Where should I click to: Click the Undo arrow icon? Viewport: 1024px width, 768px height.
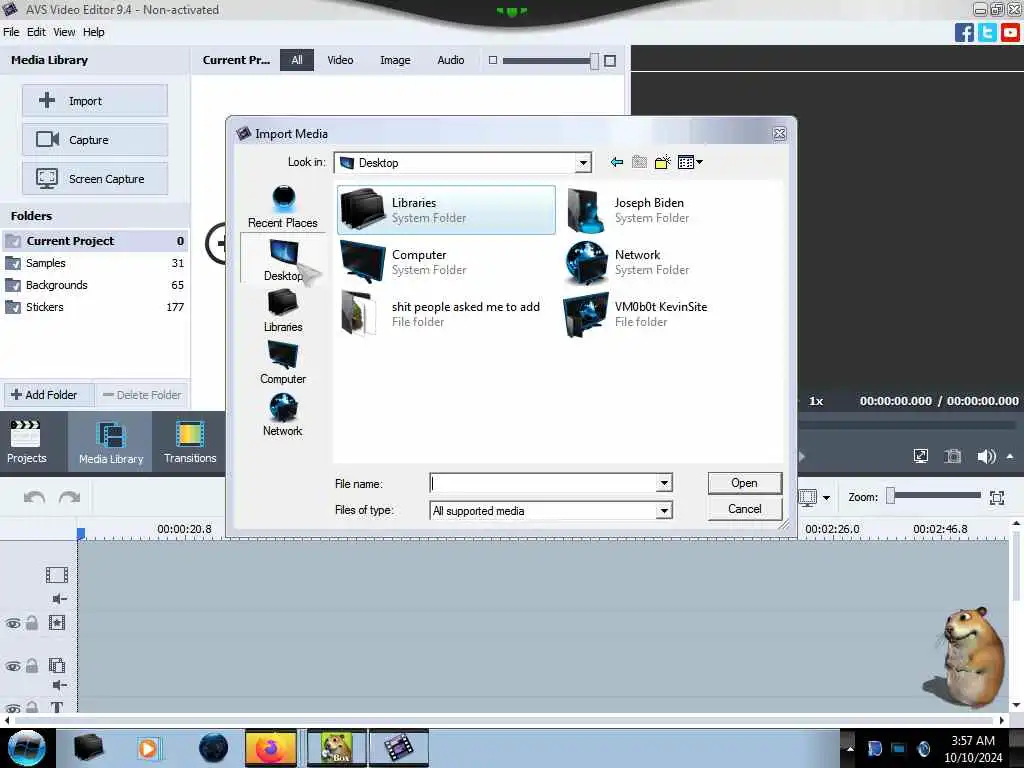35,498
